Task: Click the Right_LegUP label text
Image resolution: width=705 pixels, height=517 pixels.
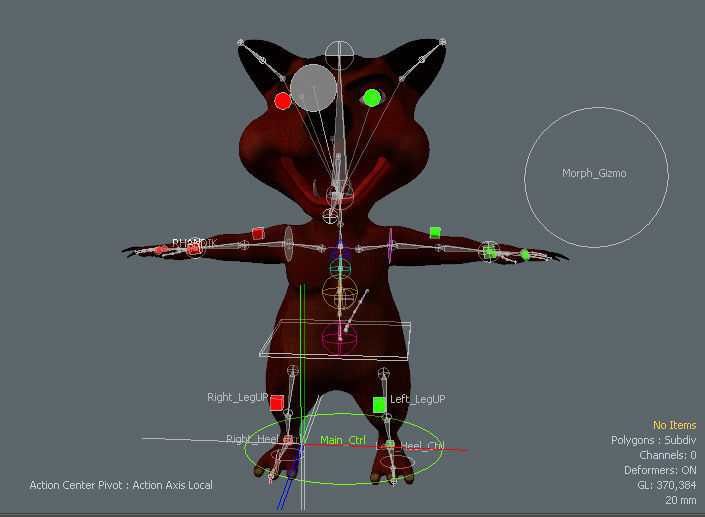Action: [237, 397]
